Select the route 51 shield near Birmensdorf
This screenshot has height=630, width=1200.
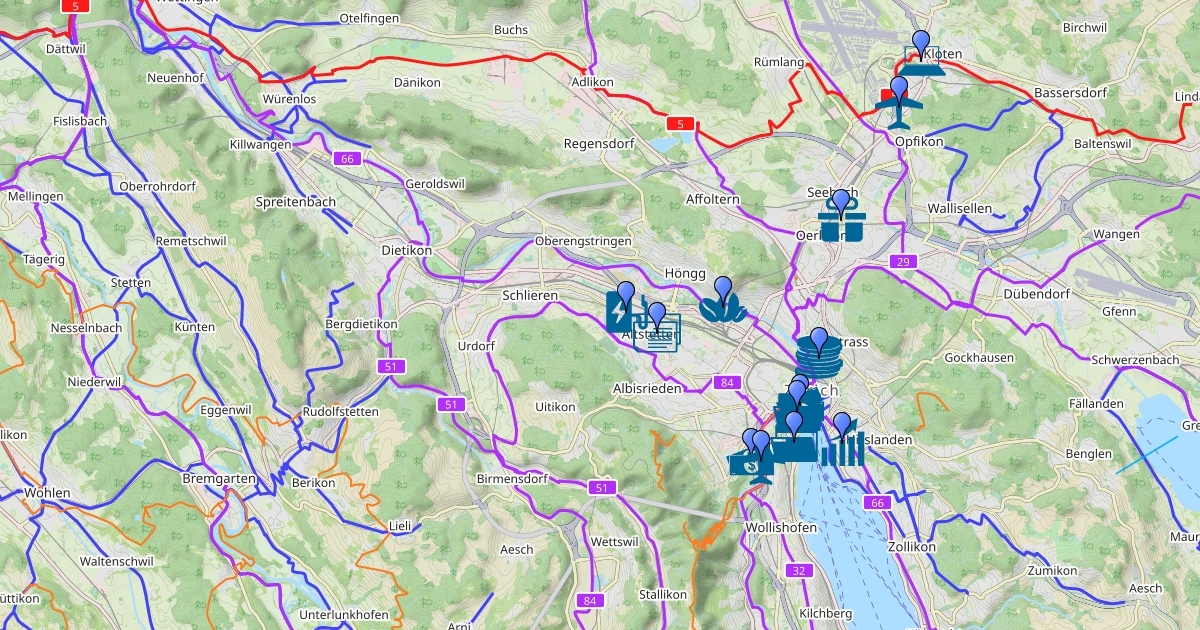coord(601,487)
